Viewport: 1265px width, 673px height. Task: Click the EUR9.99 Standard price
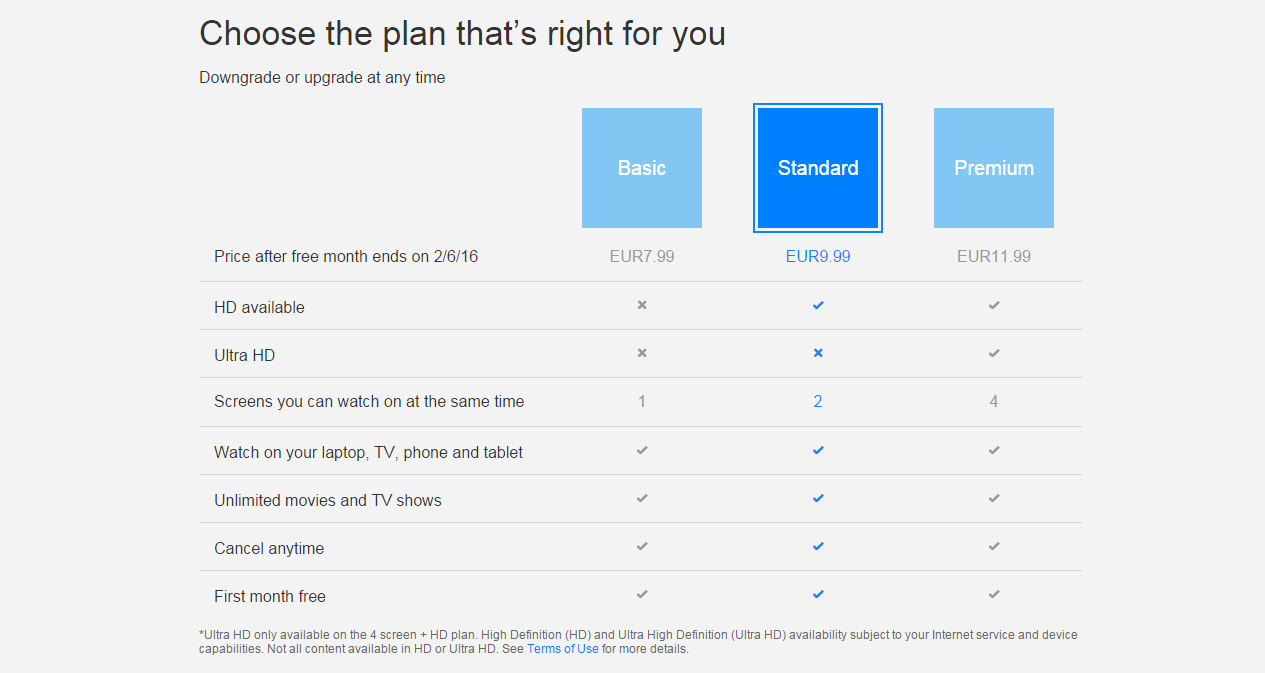(818, 256)
